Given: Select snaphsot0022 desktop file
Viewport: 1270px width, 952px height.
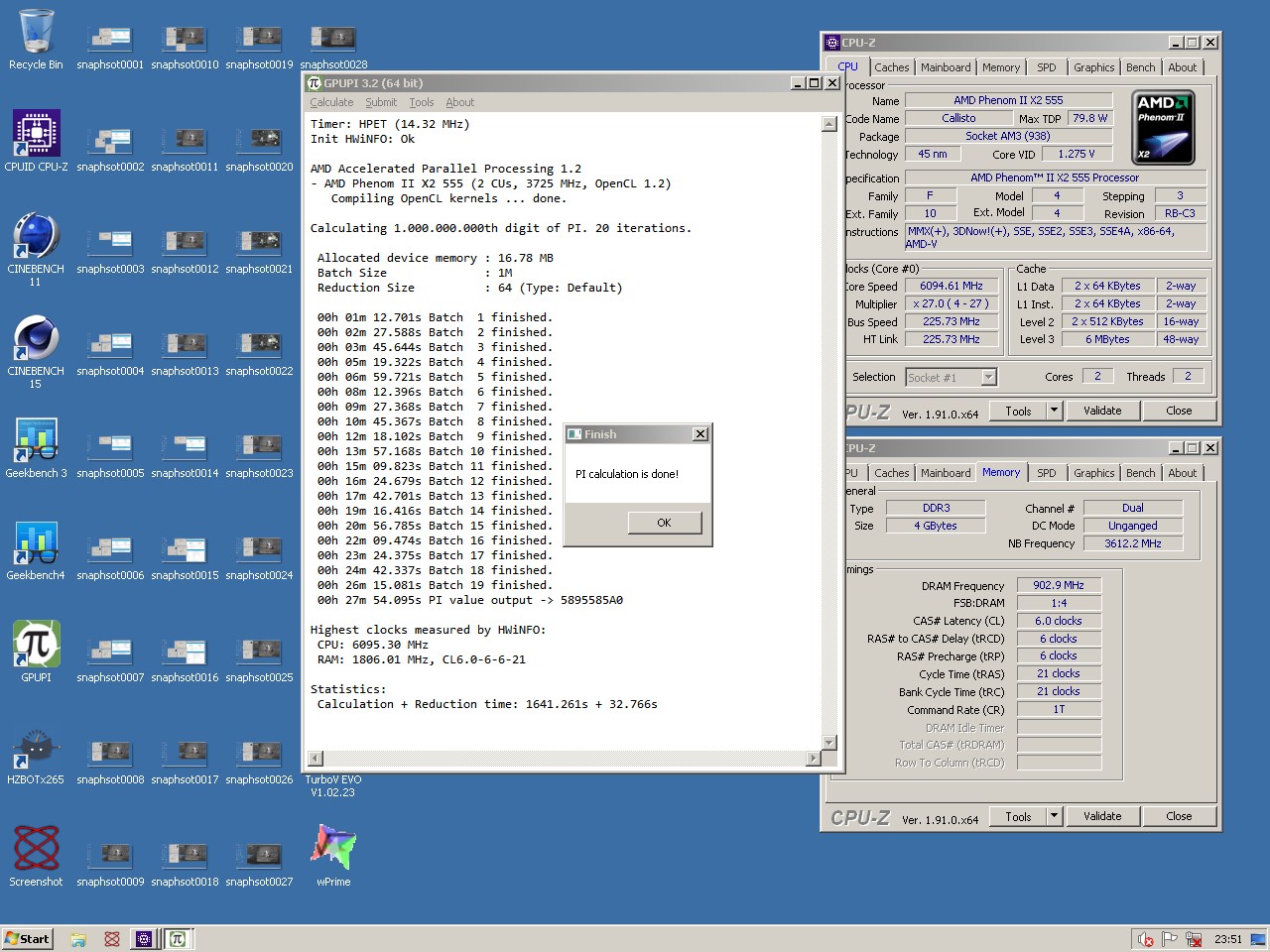Looking at the screenshot, I should (x=259, y=353).
